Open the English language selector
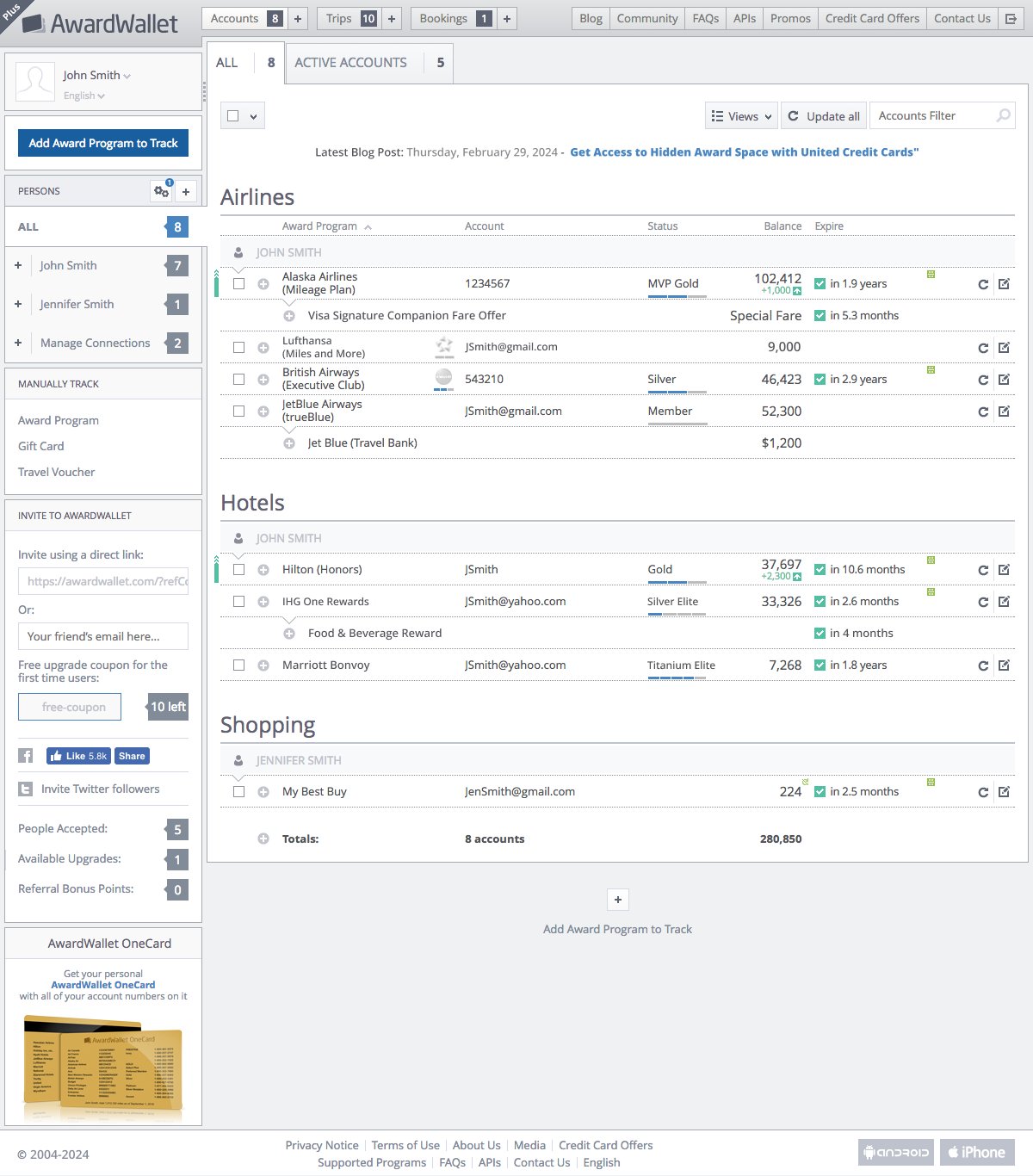The width and height of the screenshot is (1033, 1176). (84, 96)
